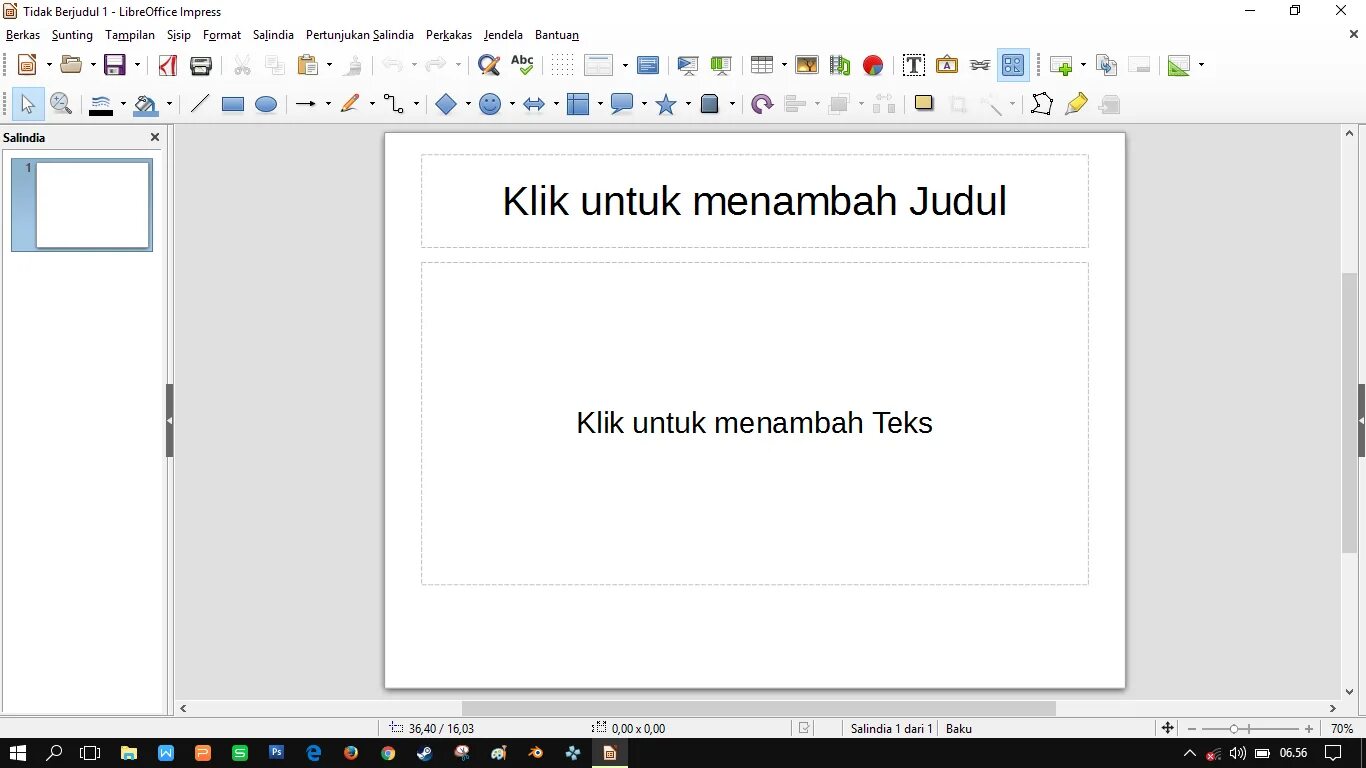Select the Ellipse shape tool
This screenshot has height=768, width=1366.
tap(266, 104)
